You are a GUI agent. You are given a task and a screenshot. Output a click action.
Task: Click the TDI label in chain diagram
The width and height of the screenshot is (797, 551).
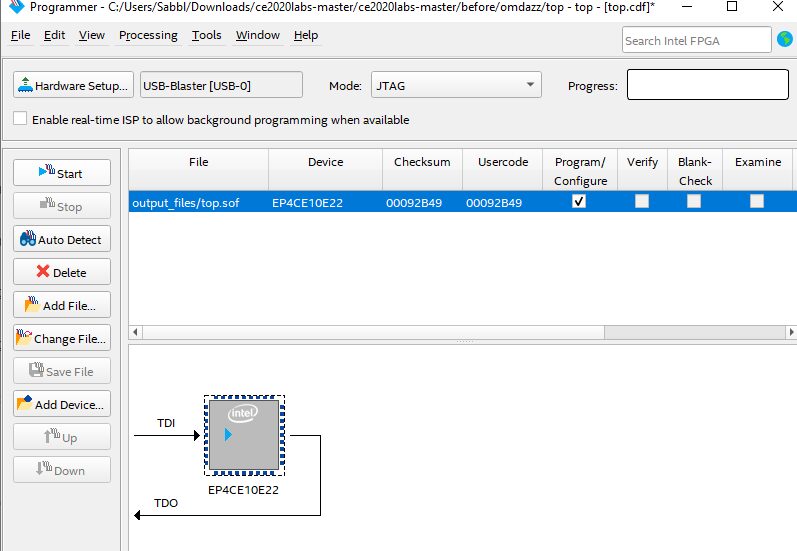point(166,423)
